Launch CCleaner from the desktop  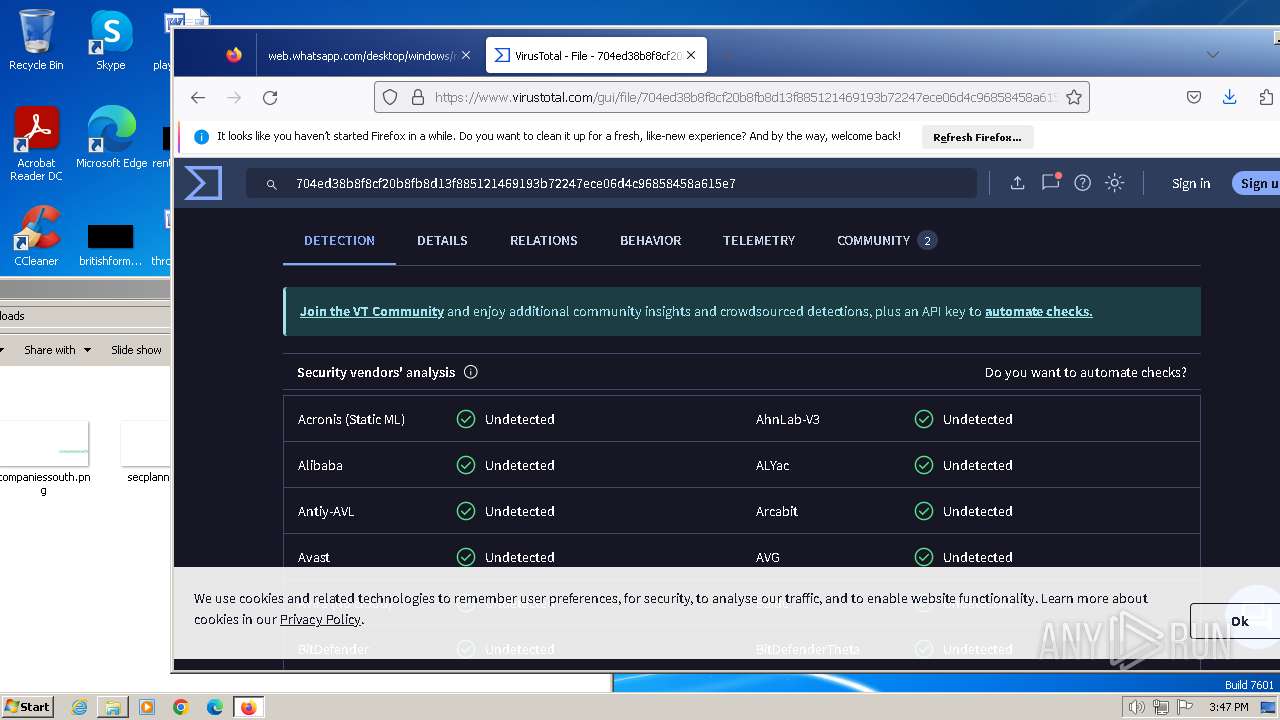tap(36, 237)
